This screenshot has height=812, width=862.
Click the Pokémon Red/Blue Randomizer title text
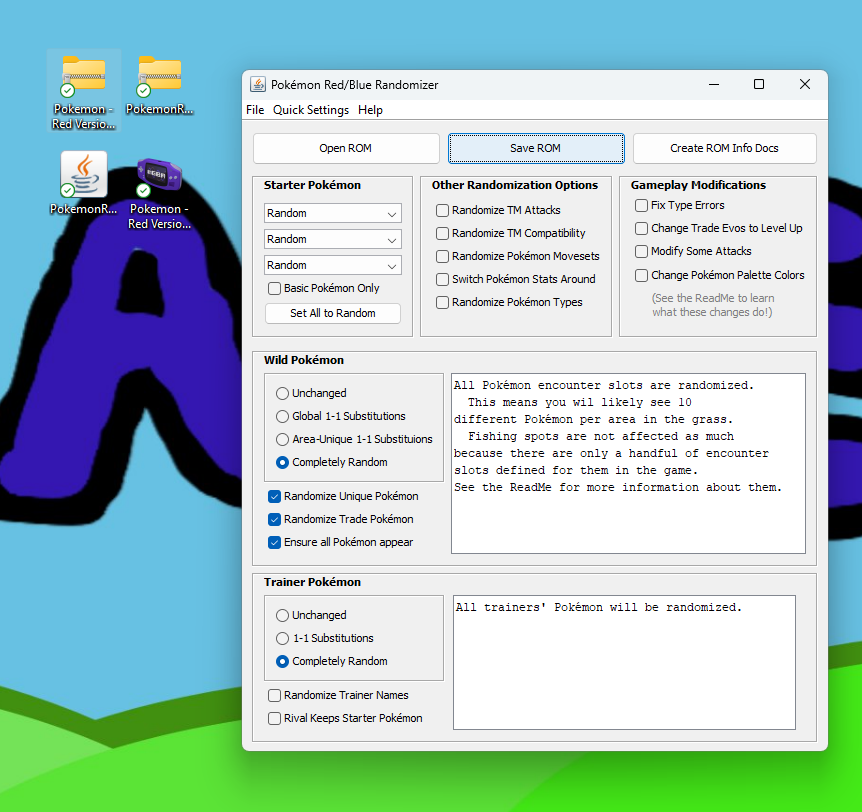[355, 85]
